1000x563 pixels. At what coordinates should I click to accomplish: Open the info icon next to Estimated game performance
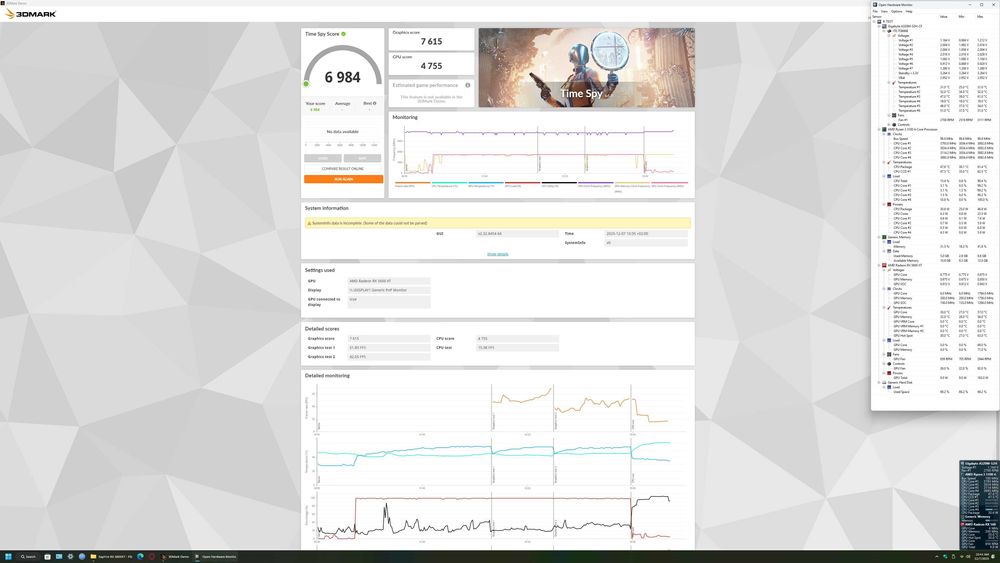(467, 85)
